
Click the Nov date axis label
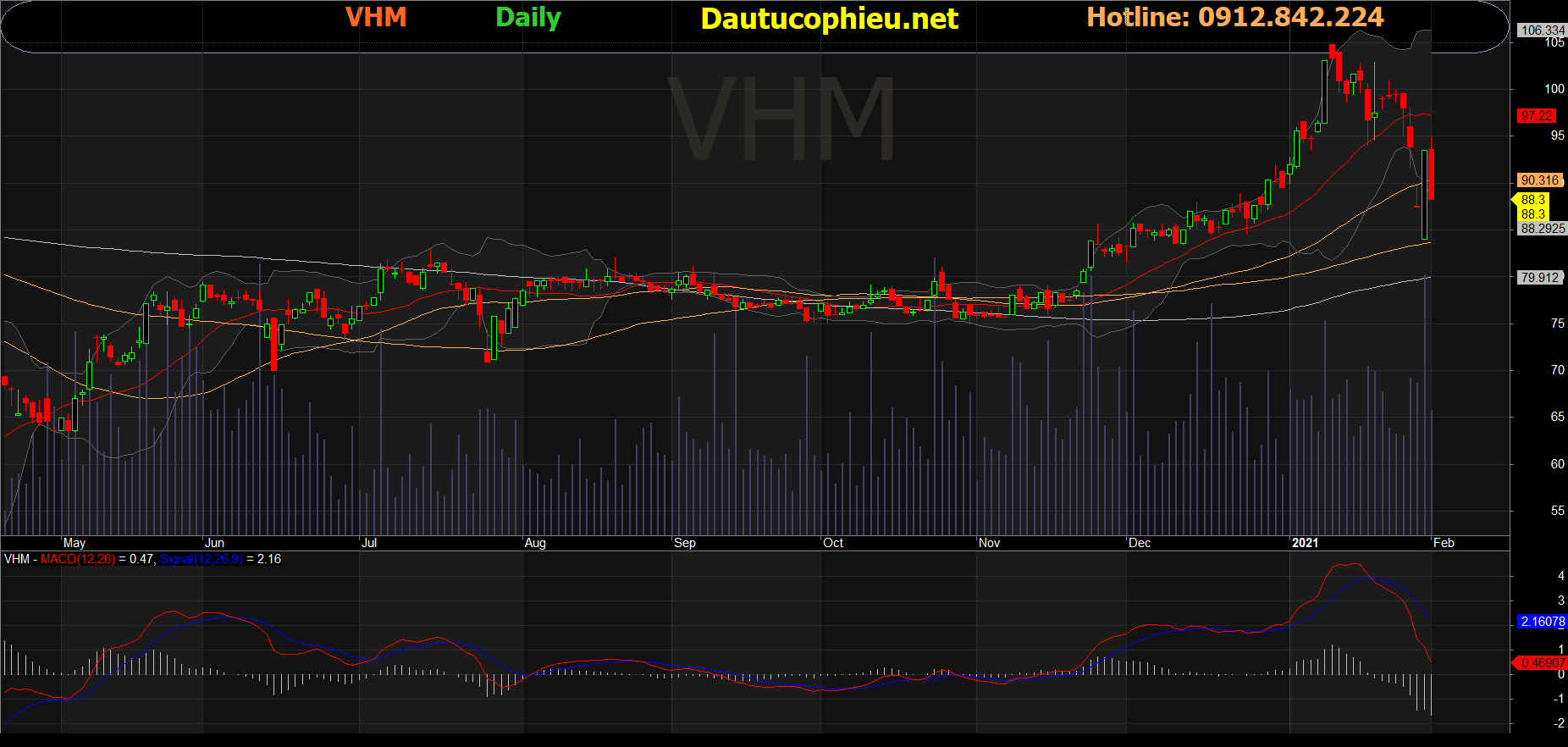coord(989,543)
